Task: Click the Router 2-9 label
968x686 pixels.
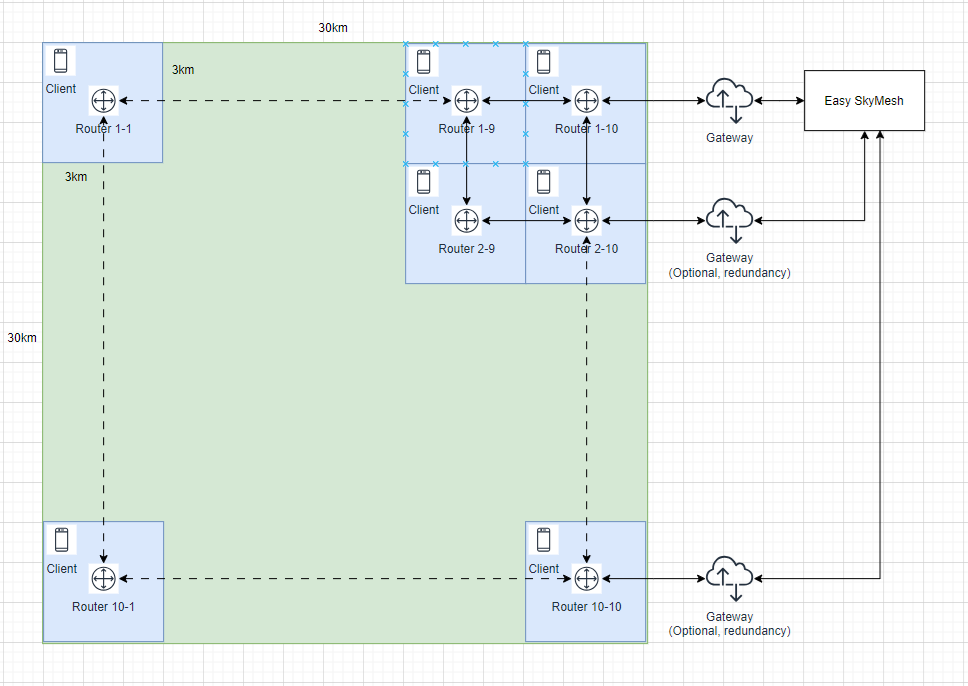Action: tap(467, 249)
